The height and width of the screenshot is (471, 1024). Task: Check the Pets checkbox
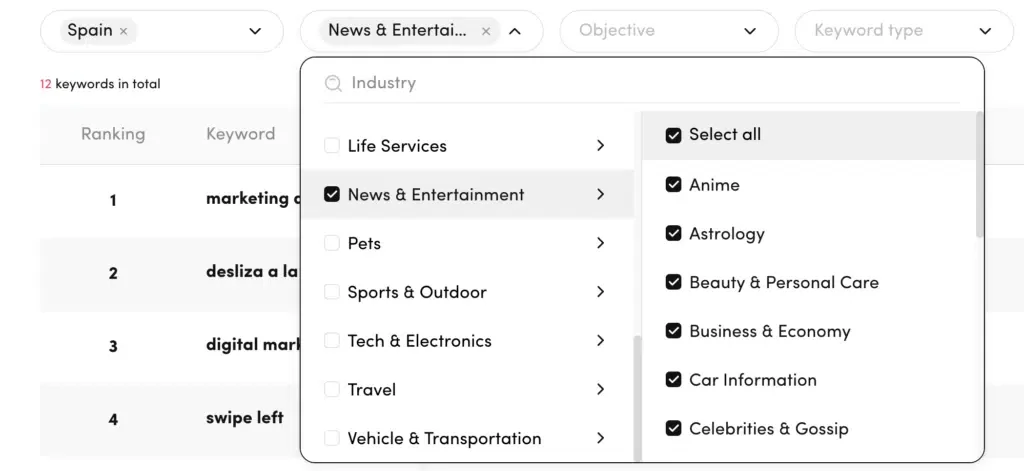point(332,243)
